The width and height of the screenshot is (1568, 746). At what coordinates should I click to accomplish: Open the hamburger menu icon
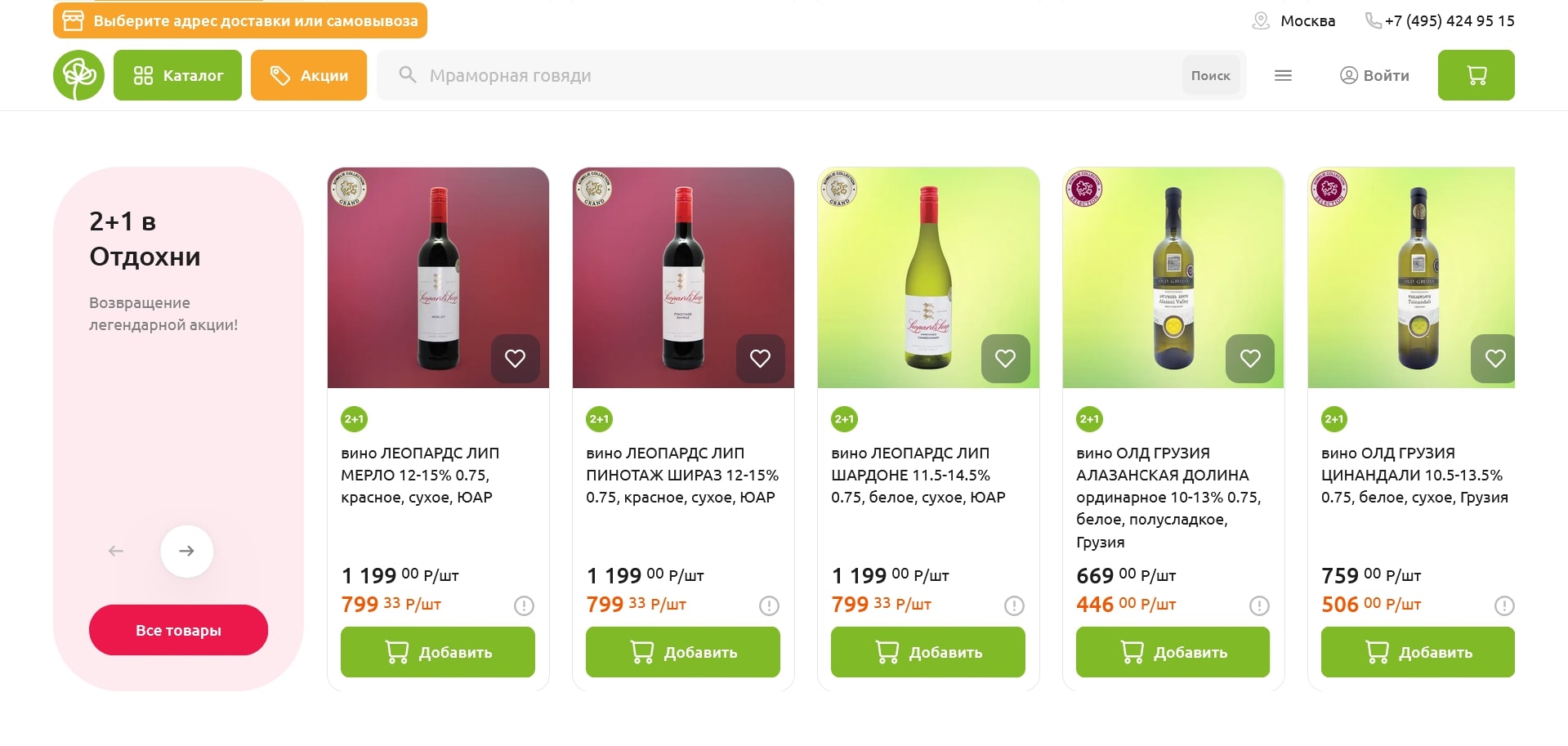[x=1283, y=75]
